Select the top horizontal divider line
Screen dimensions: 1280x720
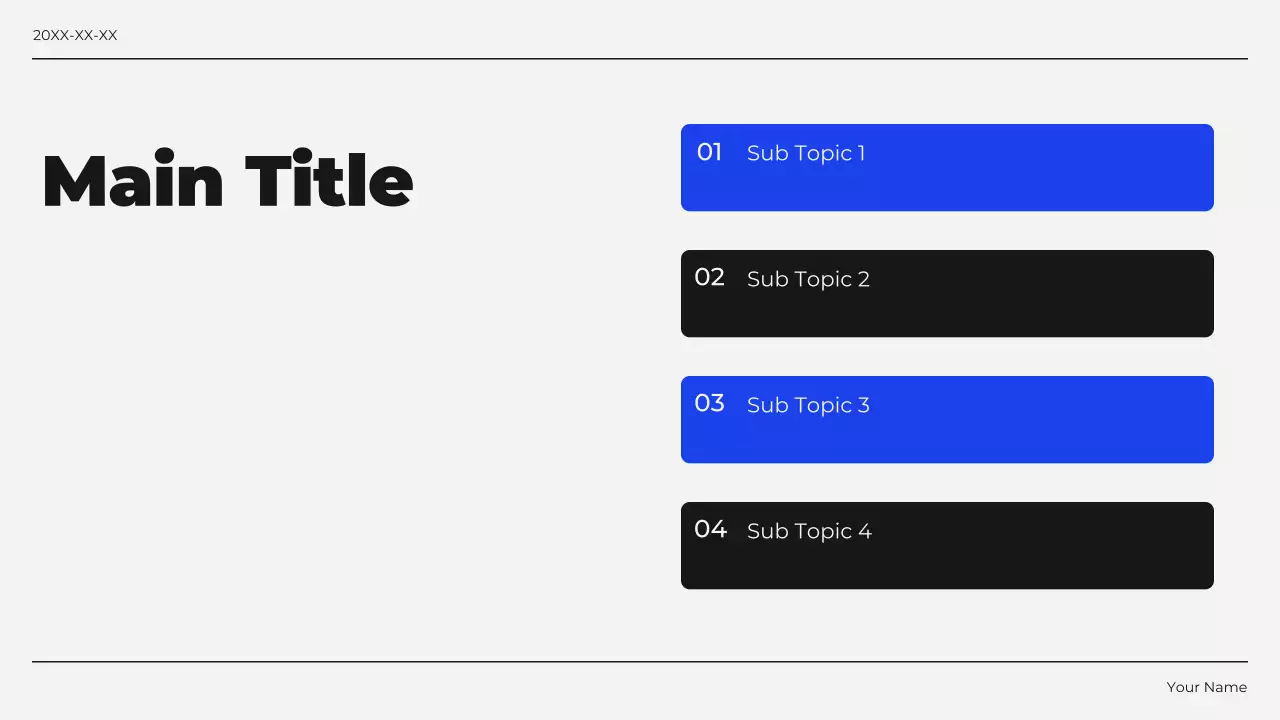click(640, 59)
